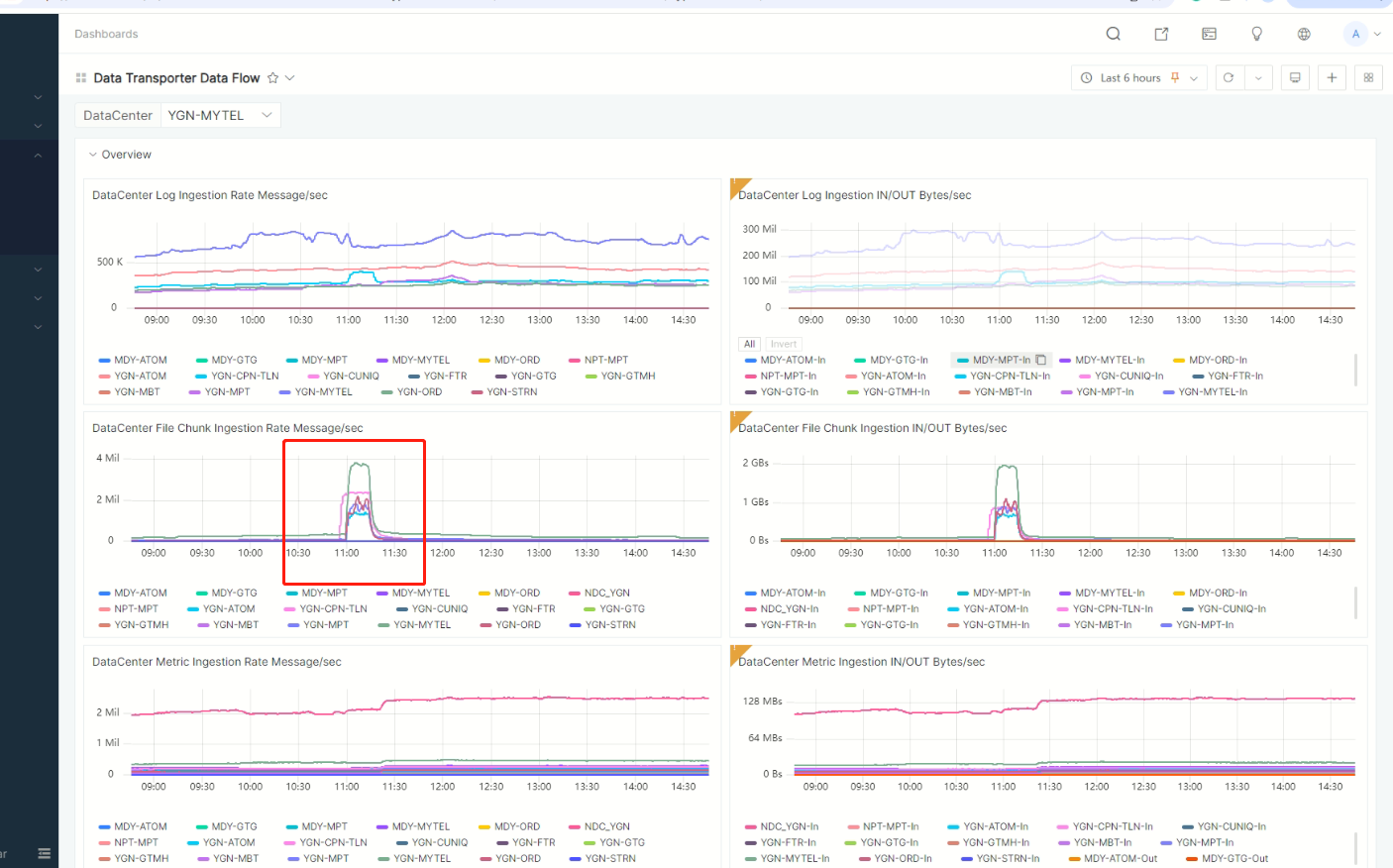
Task: Click the Invert button in legend
Action: click(783, 344)
